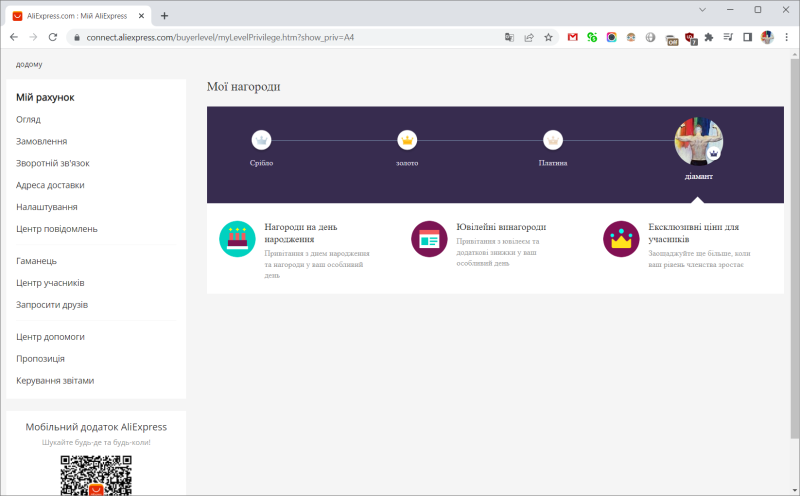Click the Google Translate icon in address bar
Image resolution: width=800 pixels, height=496 pixels.
[x=510, y=37]
